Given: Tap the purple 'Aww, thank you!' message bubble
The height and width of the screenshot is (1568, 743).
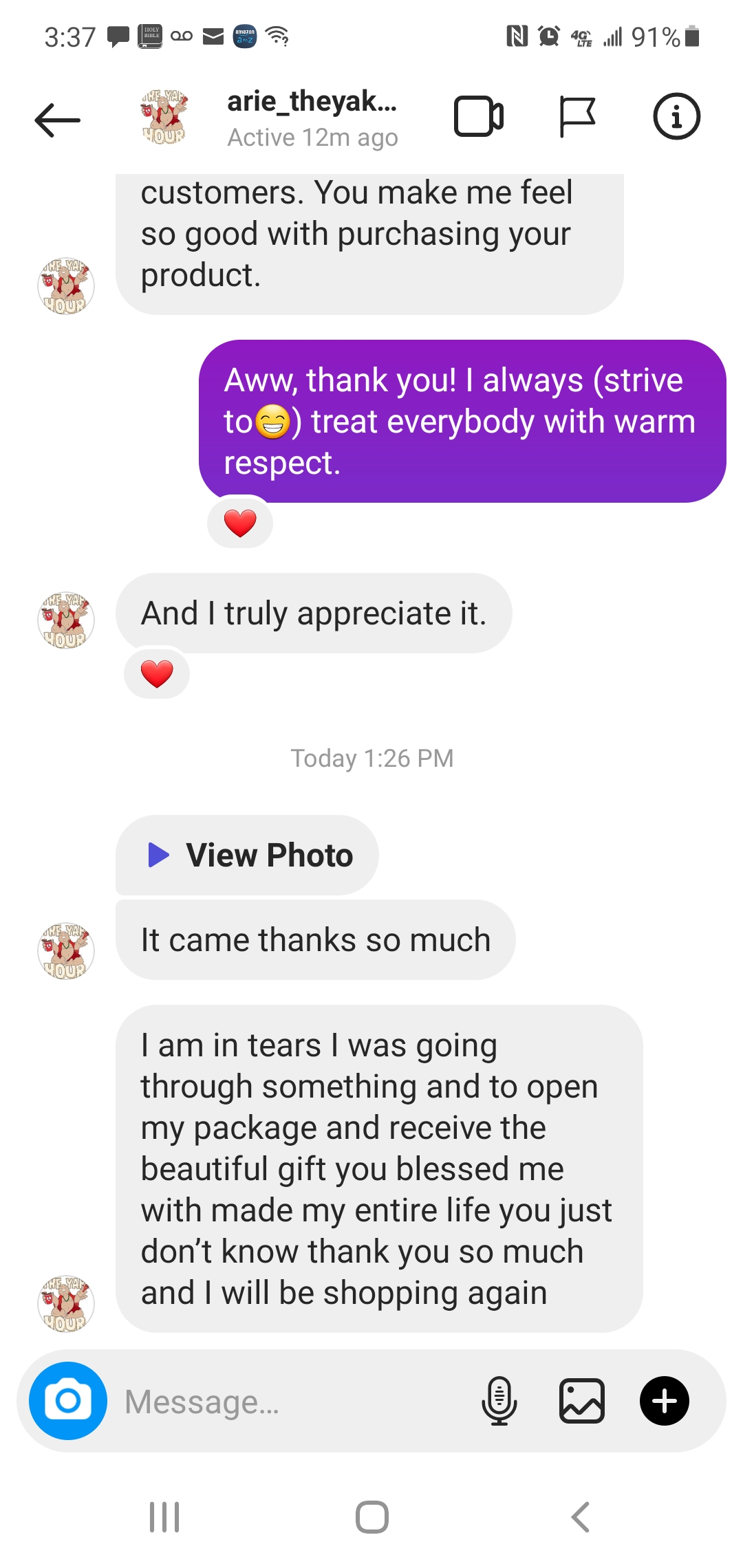Looking at the screenshot, I should point(462,421).
